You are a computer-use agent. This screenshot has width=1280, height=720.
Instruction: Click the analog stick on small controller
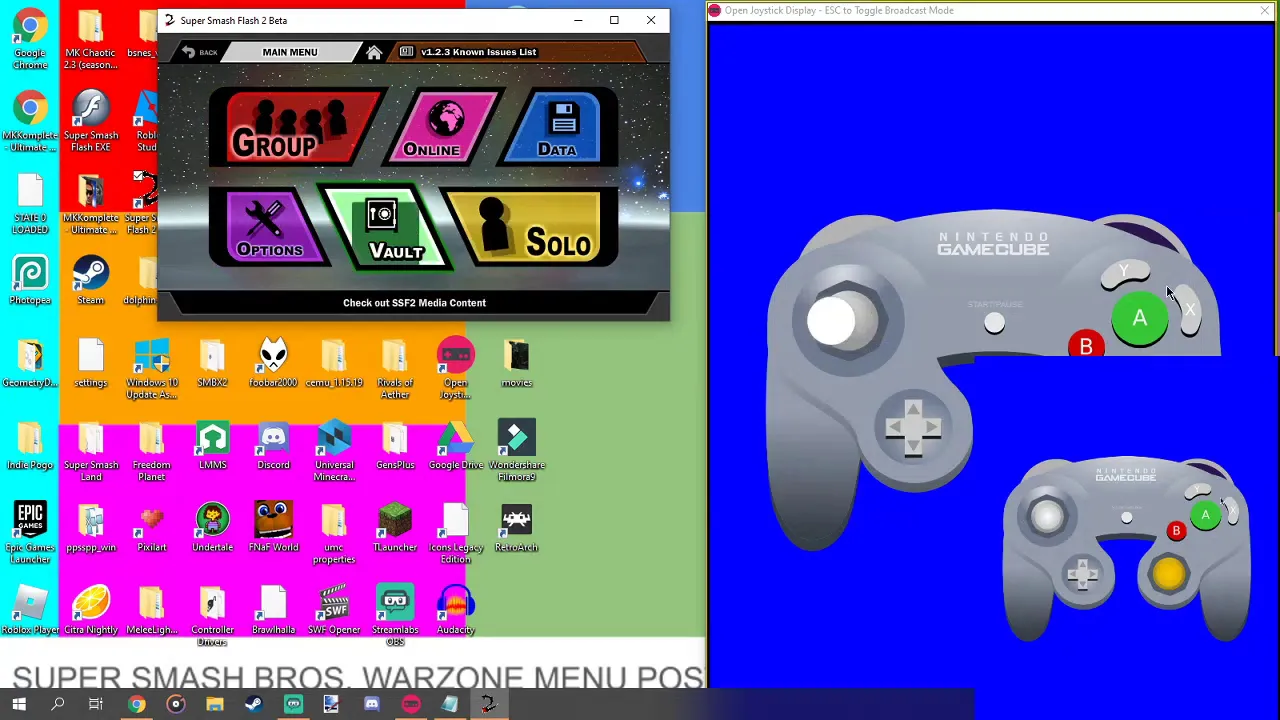(x=1047, y=516)
